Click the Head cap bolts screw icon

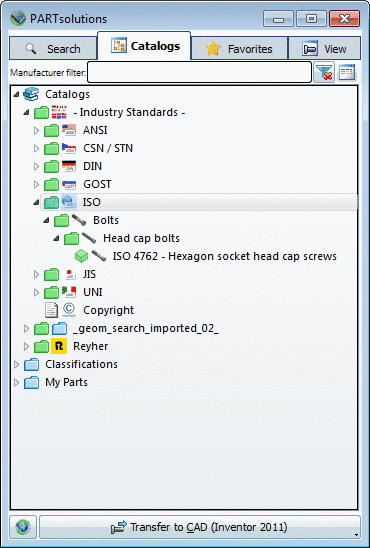pos(89,238)
